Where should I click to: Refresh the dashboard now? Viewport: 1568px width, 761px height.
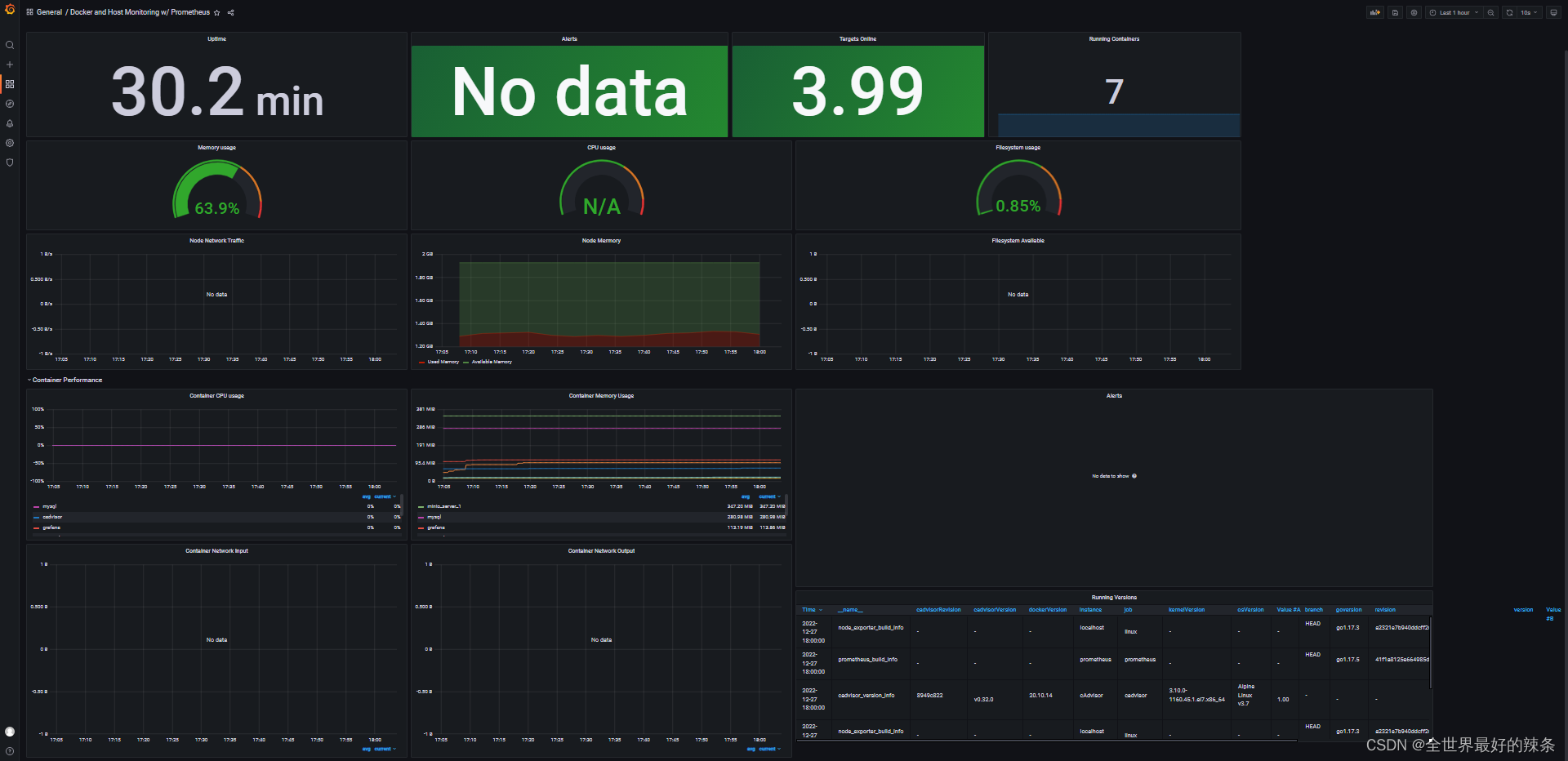click(x=1509, y=12)
